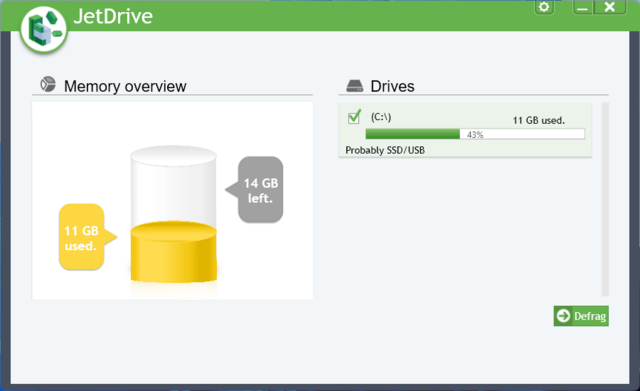The image size is (640, 391).
Task: Click the 'Memory overview' heading
Action: (x=125, y=87)
